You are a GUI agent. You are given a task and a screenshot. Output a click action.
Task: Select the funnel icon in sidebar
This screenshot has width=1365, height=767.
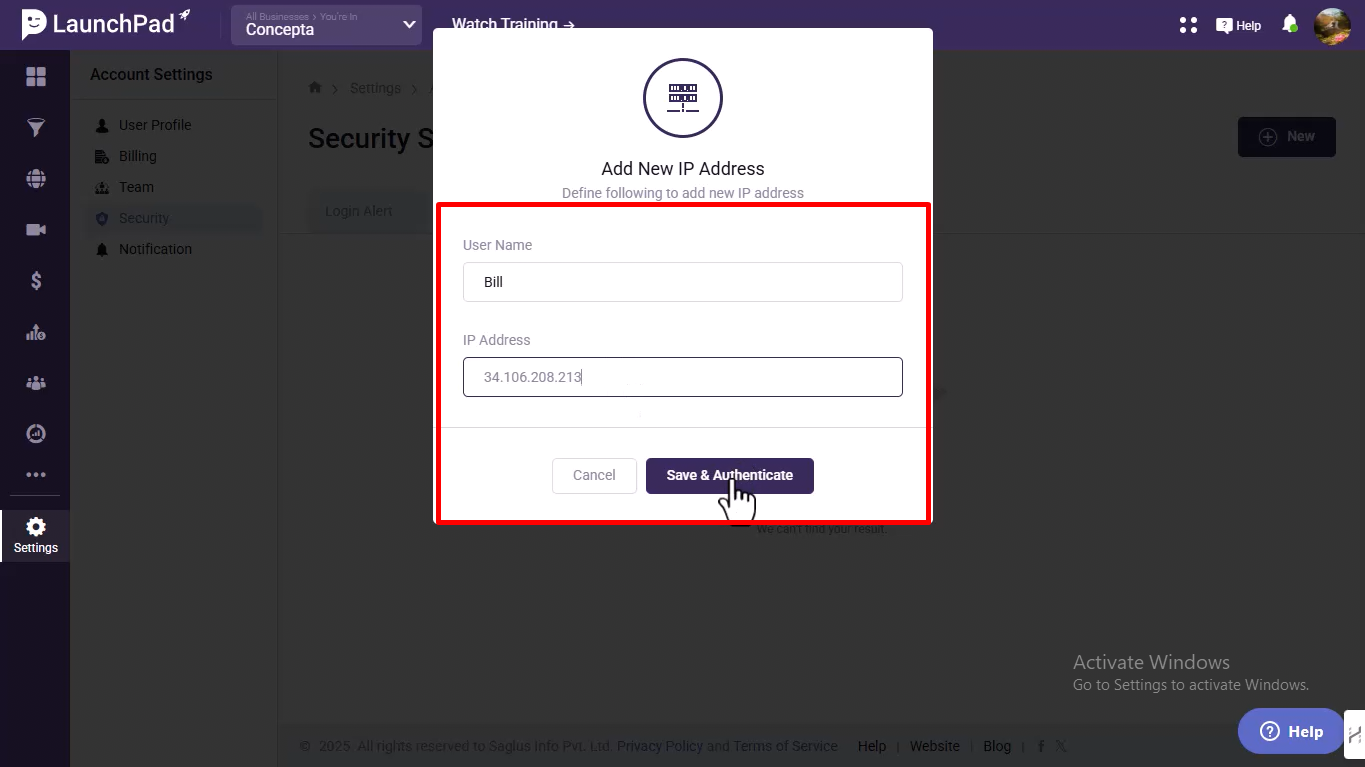tap(36, 128)
